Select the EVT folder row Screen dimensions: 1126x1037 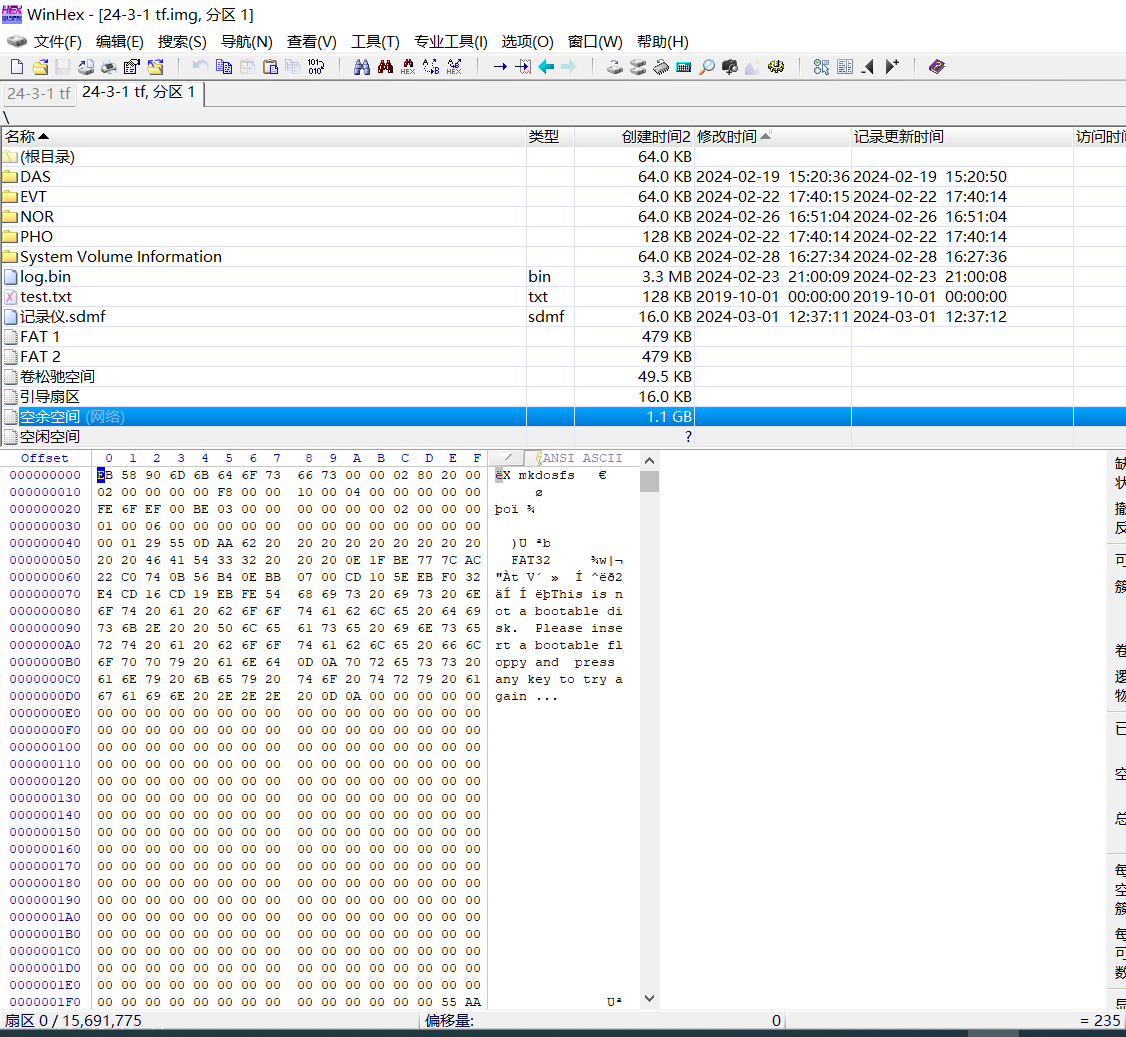click(563, 197)
